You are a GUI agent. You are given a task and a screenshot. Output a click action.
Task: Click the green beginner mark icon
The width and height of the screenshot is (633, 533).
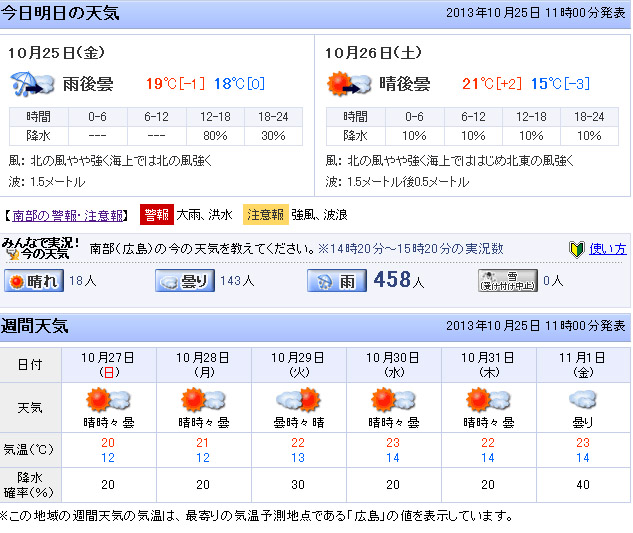[x=576, y=249]
